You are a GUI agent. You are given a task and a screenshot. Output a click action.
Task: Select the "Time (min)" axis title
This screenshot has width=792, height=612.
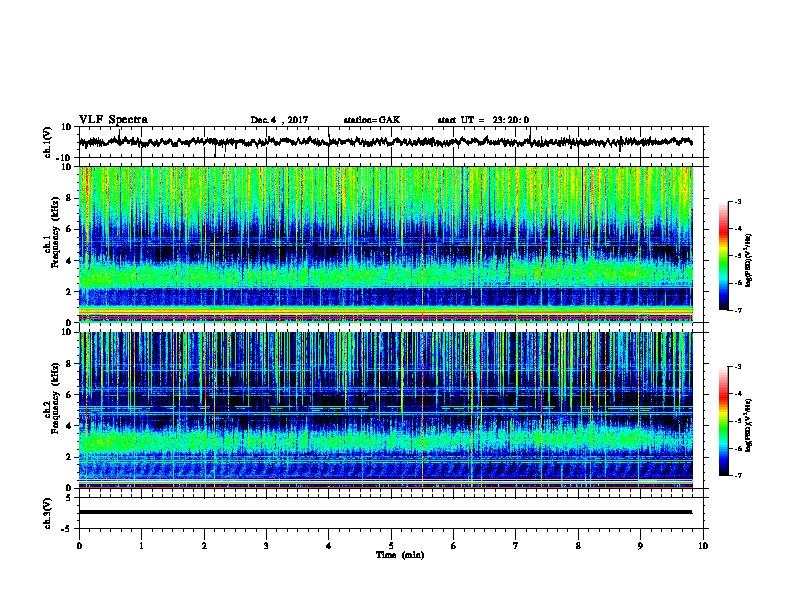[x=400, y=555]
